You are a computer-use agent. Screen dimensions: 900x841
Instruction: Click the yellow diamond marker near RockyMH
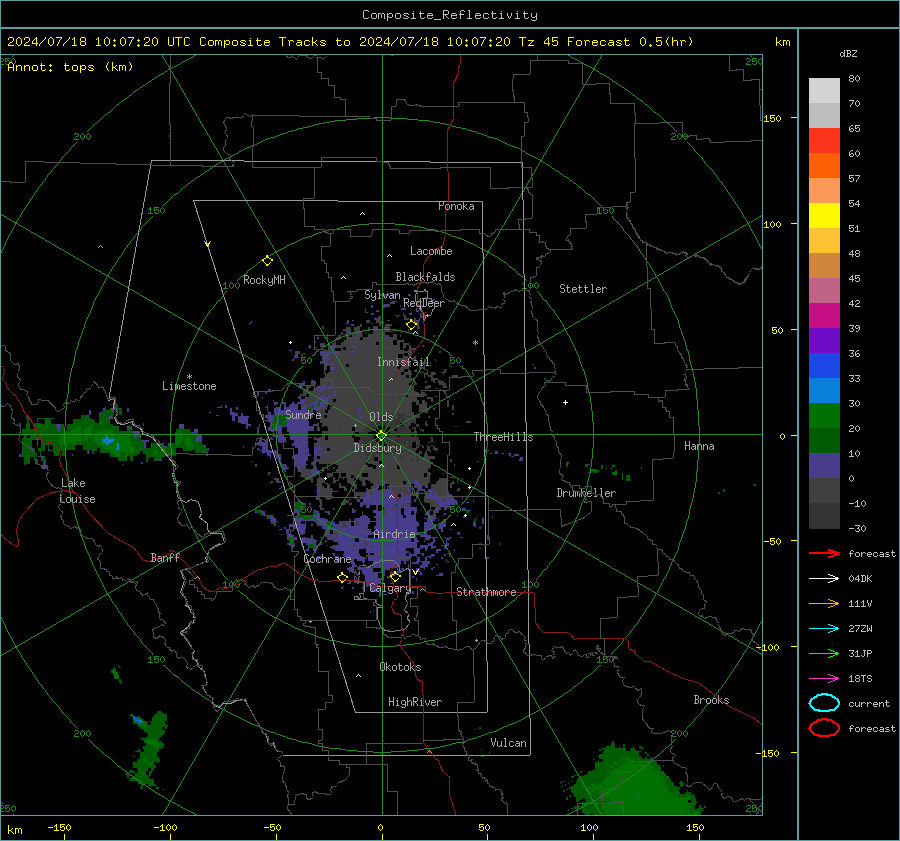(x=267, y=261)
